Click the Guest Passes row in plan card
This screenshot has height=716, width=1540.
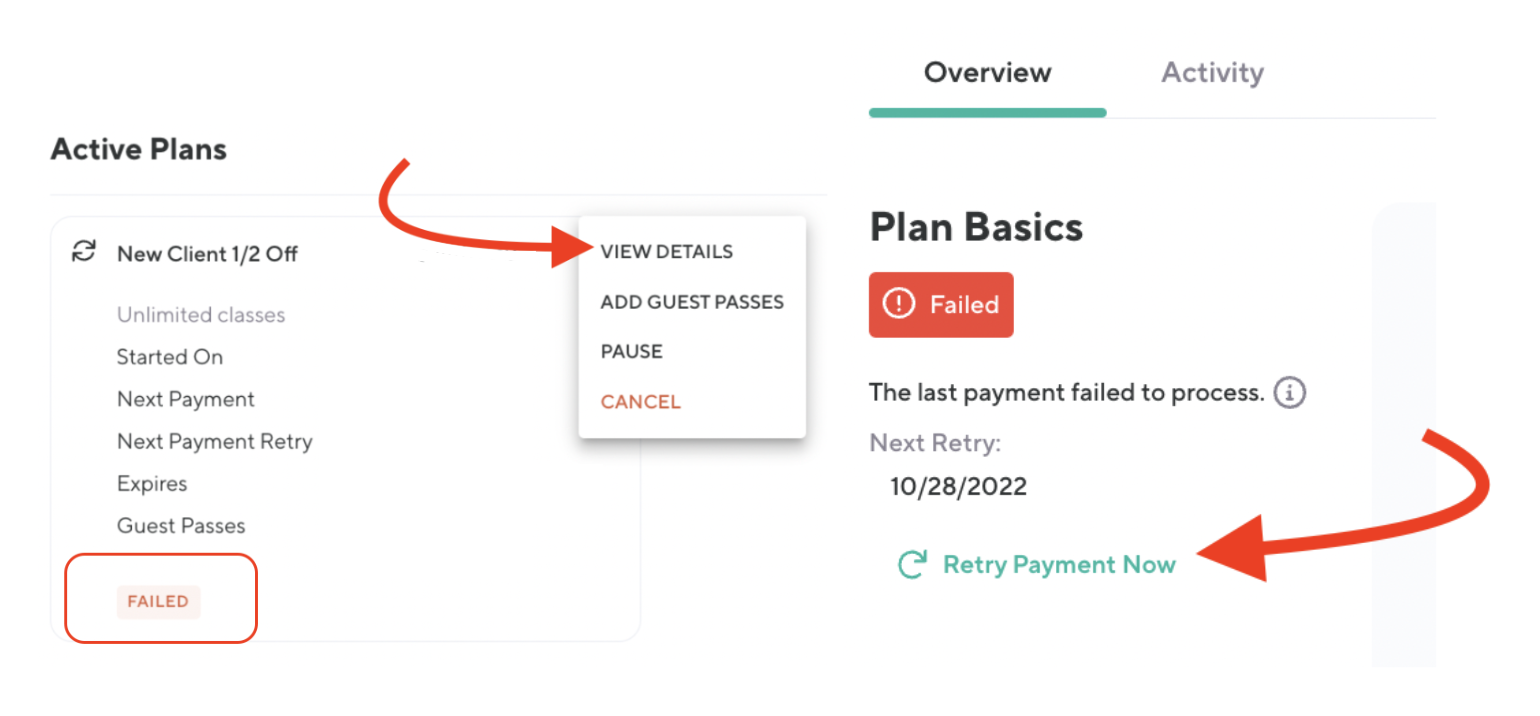181,526
